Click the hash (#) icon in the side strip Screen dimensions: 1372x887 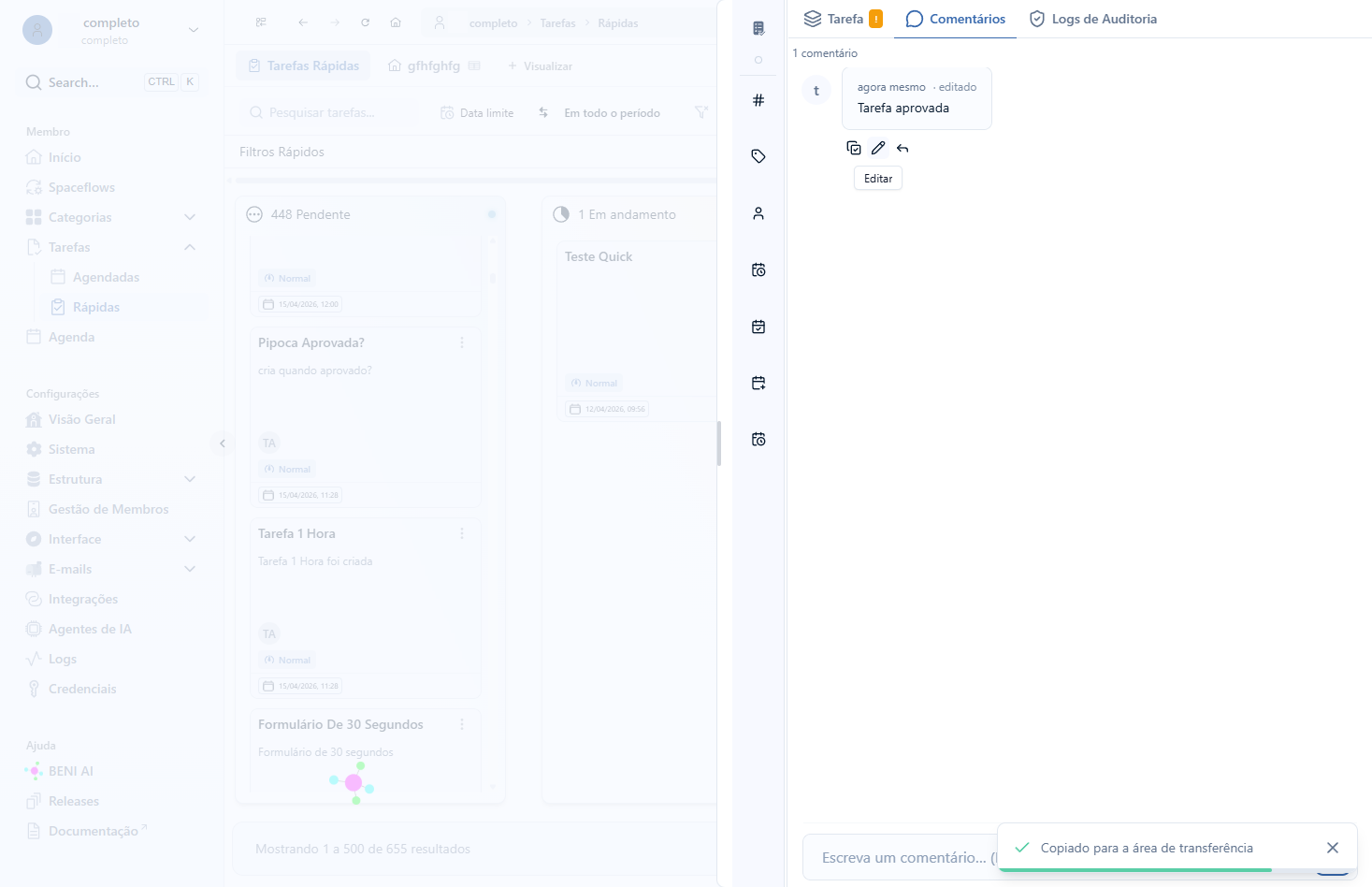pos(758,100)
